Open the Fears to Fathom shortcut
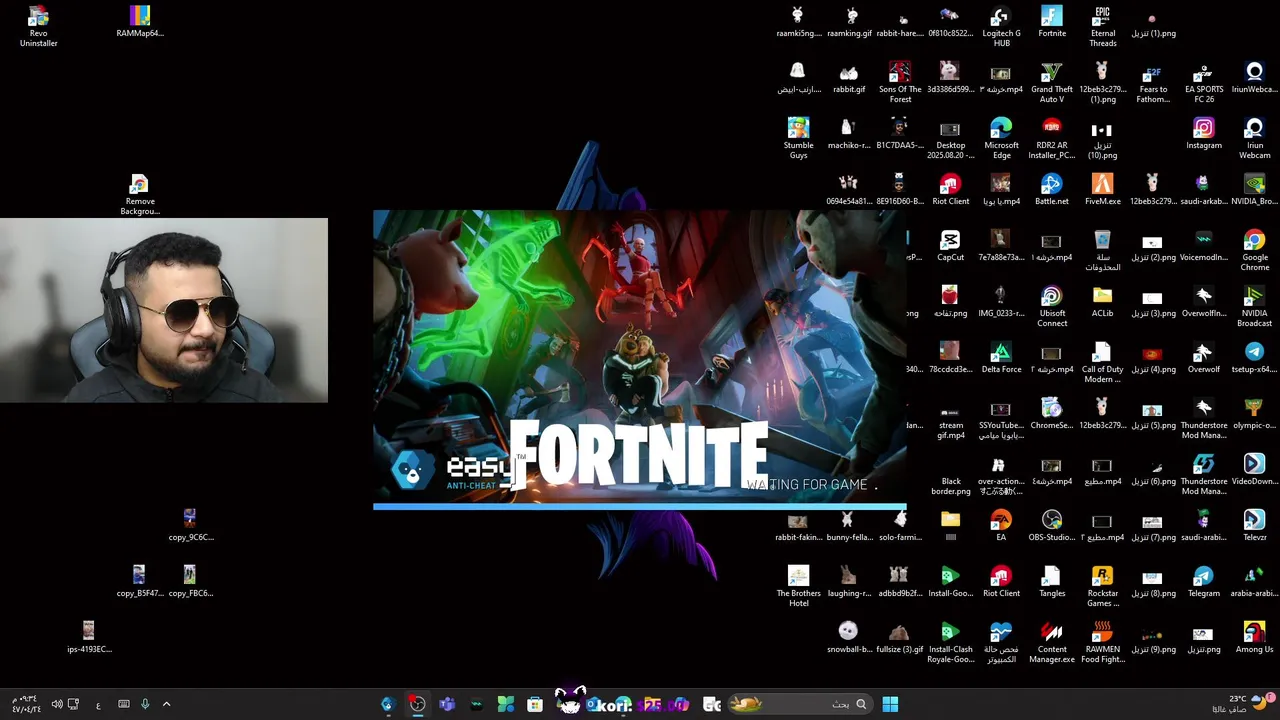Image resolution: width=1280 pixels, height=720 pixels. pyautogui.click(x=1153, y=83)
